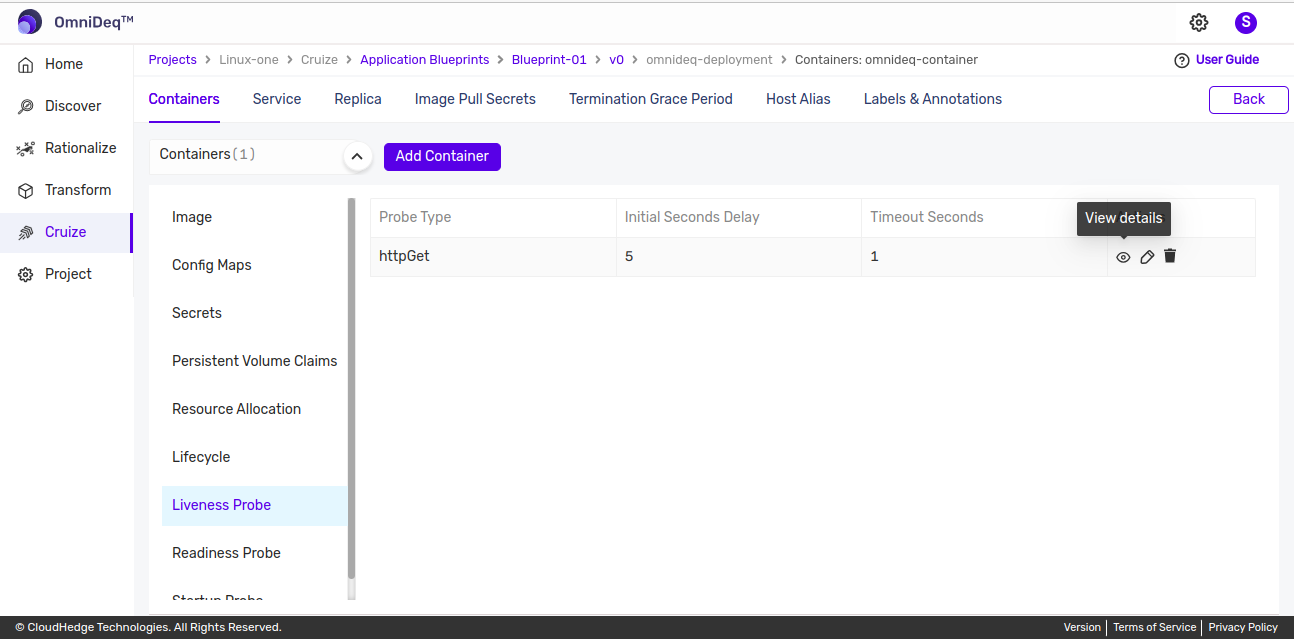1294x639 pixels.
Task: Click the Version footer link
Action: tap(1082, 627)
